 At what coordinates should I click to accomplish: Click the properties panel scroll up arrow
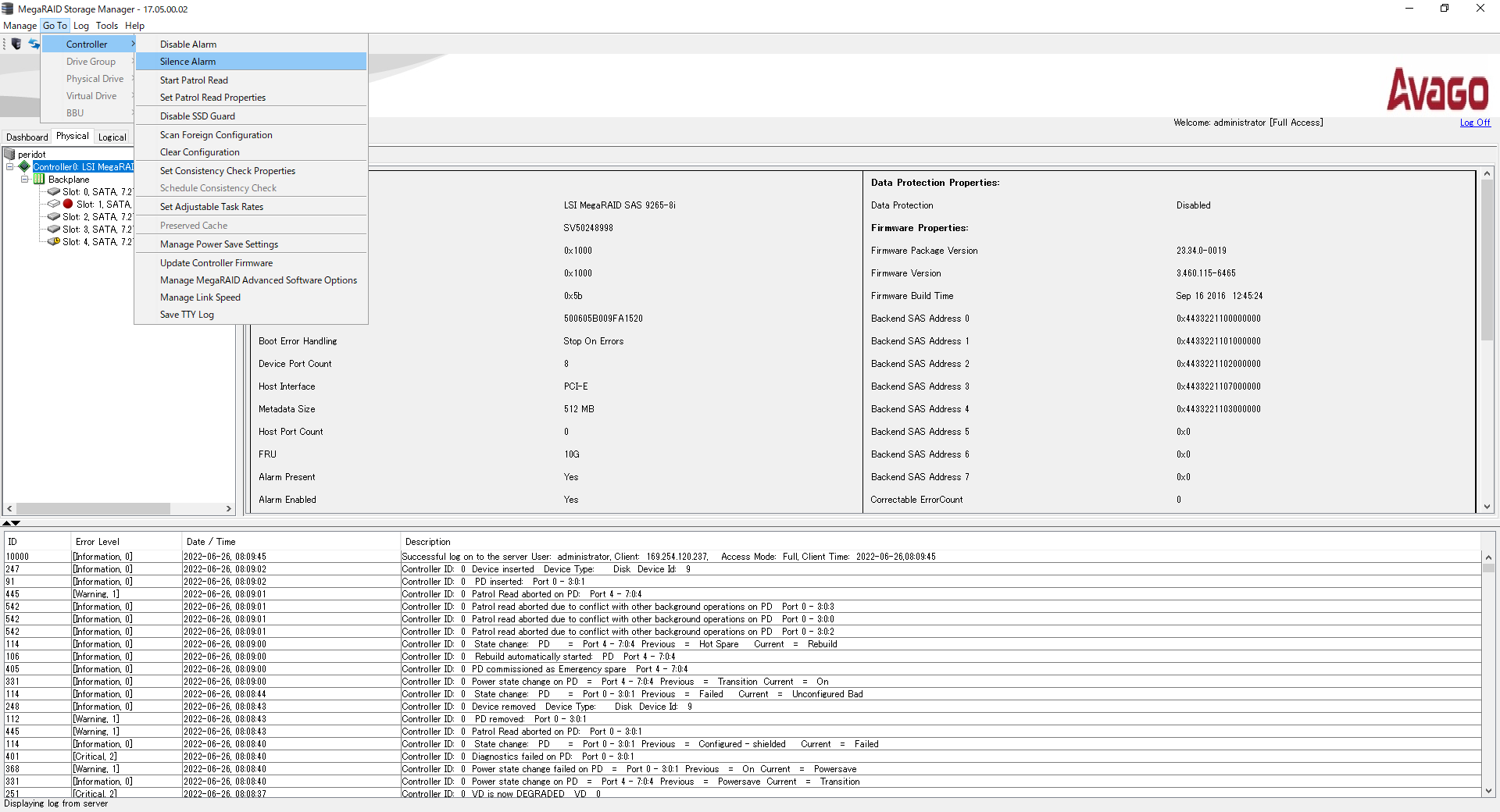(x=1487, y=173)
